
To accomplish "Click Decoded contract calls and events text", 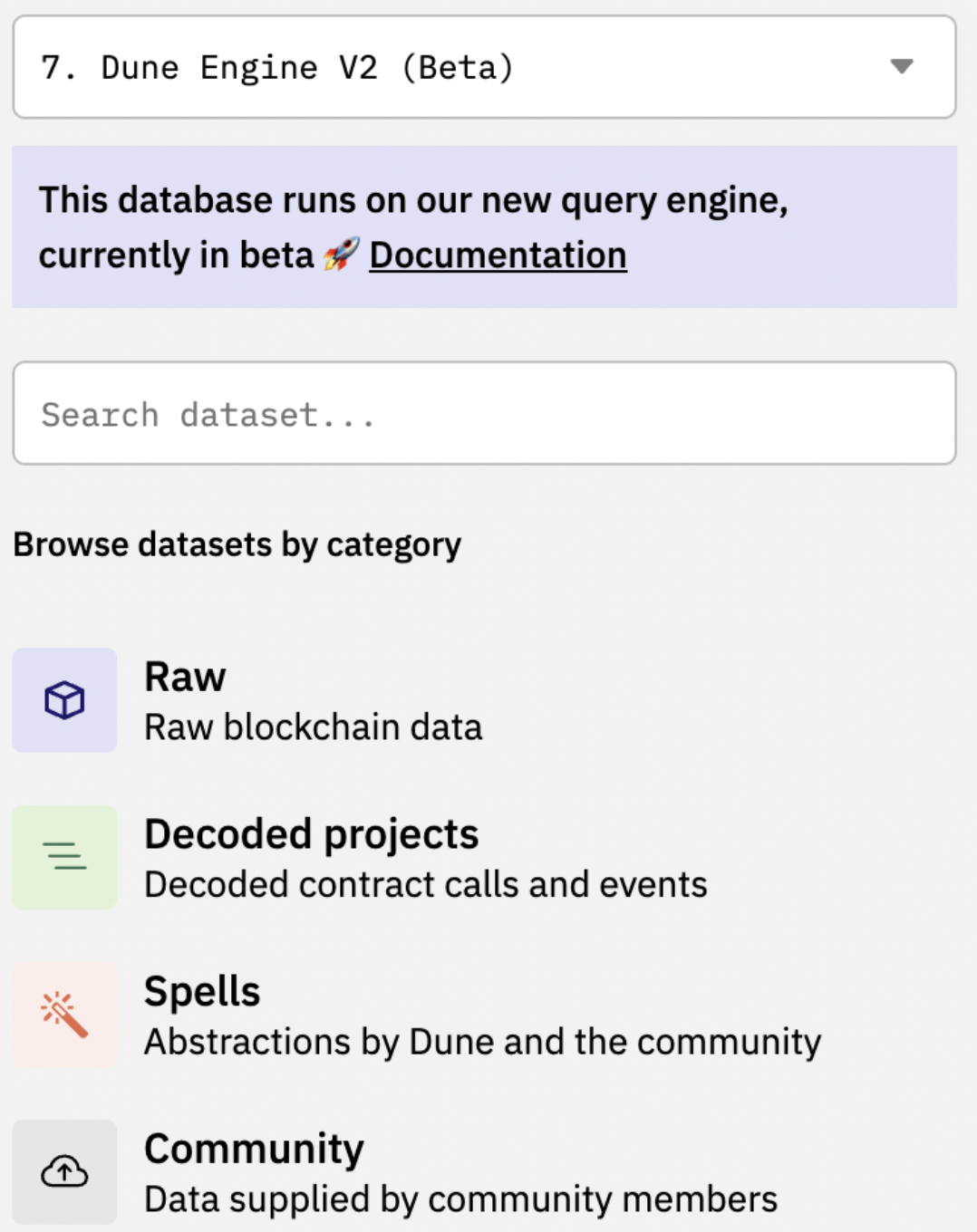I will tap(426, 885).
